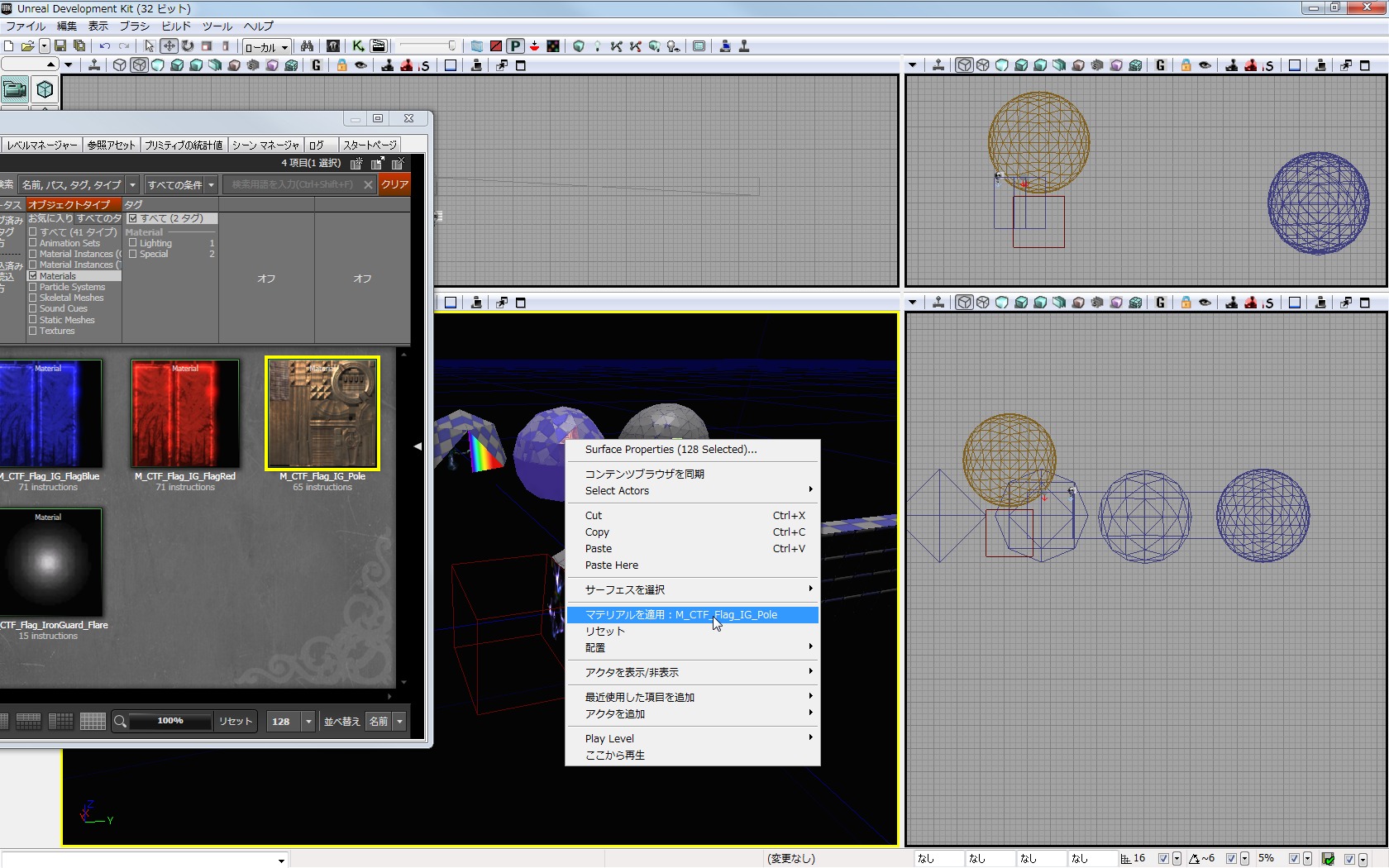Open UnrealKismet with the green K icon
The height and width of the screenshot is (868, 1389).
(358, 46)
